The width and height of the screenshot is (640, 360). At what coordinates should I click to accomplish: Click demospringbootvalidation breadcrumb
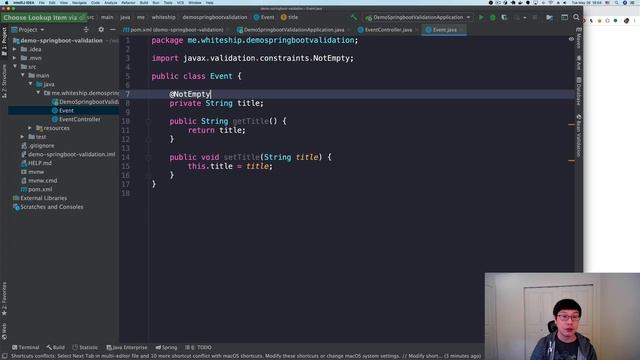pyautogui.click(x=215, y=17)
